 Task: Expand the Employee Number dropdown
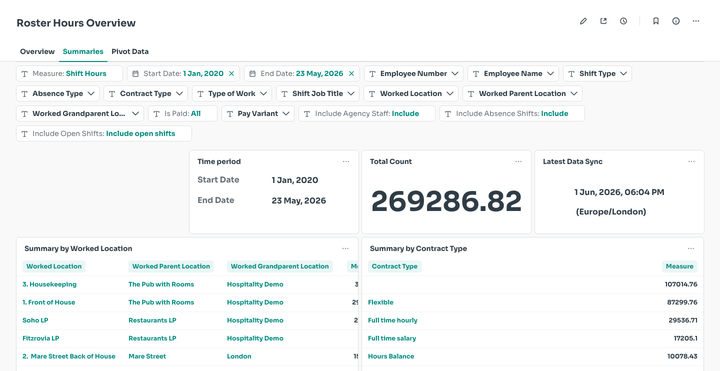[x=414, y=73]
